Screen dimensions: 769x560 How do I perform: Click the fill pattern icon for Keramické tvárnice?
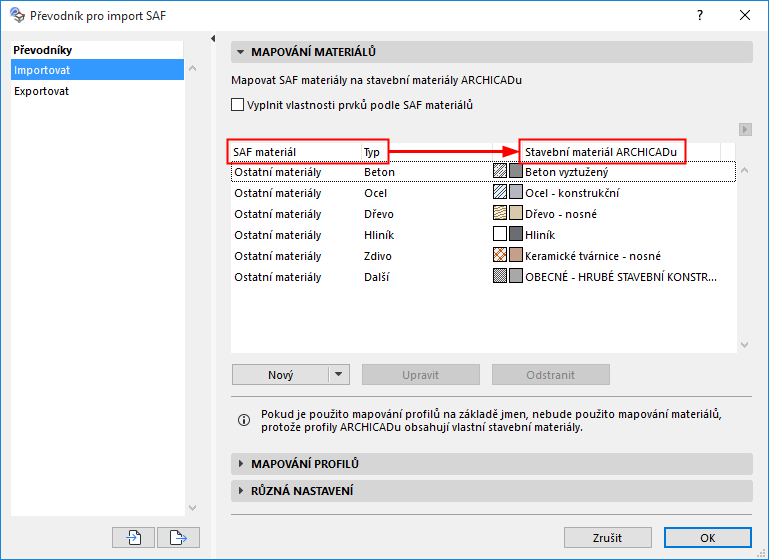tap(500, 255)
